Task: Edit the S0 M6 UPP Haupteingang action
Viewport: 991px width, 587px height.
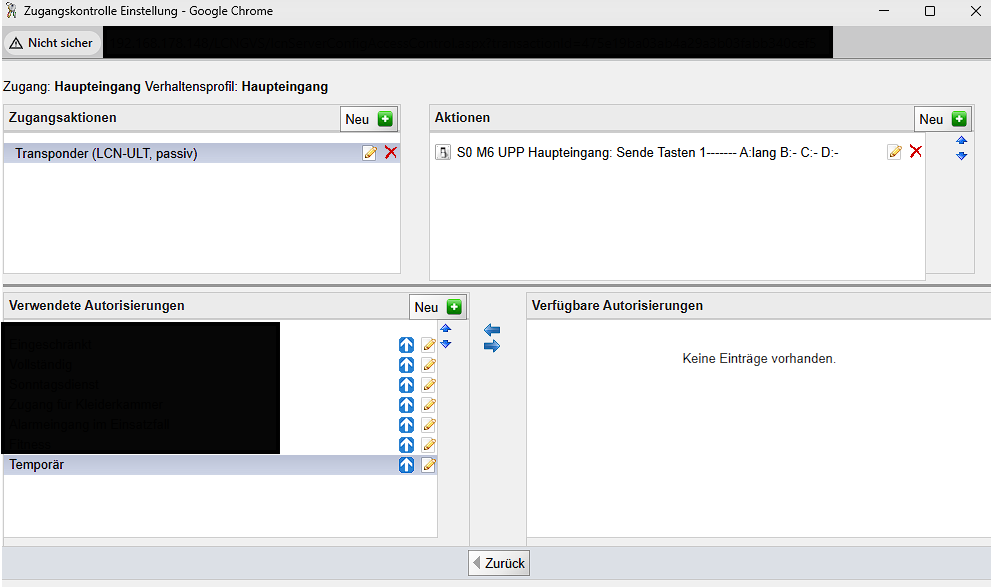Action: [894, 152]
